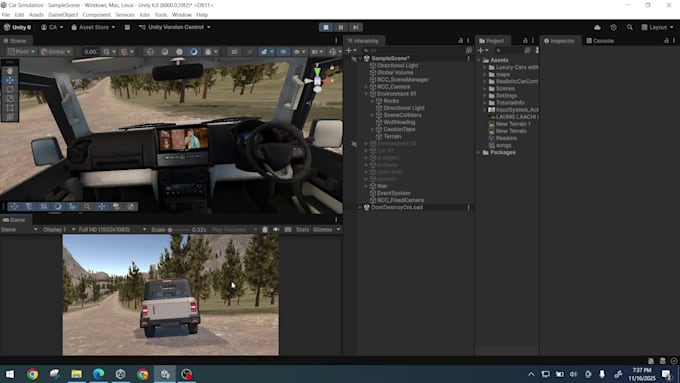Open the Gizmos dropdown in Game view
This screenshot has height=383, width=680.
[327, 229]
